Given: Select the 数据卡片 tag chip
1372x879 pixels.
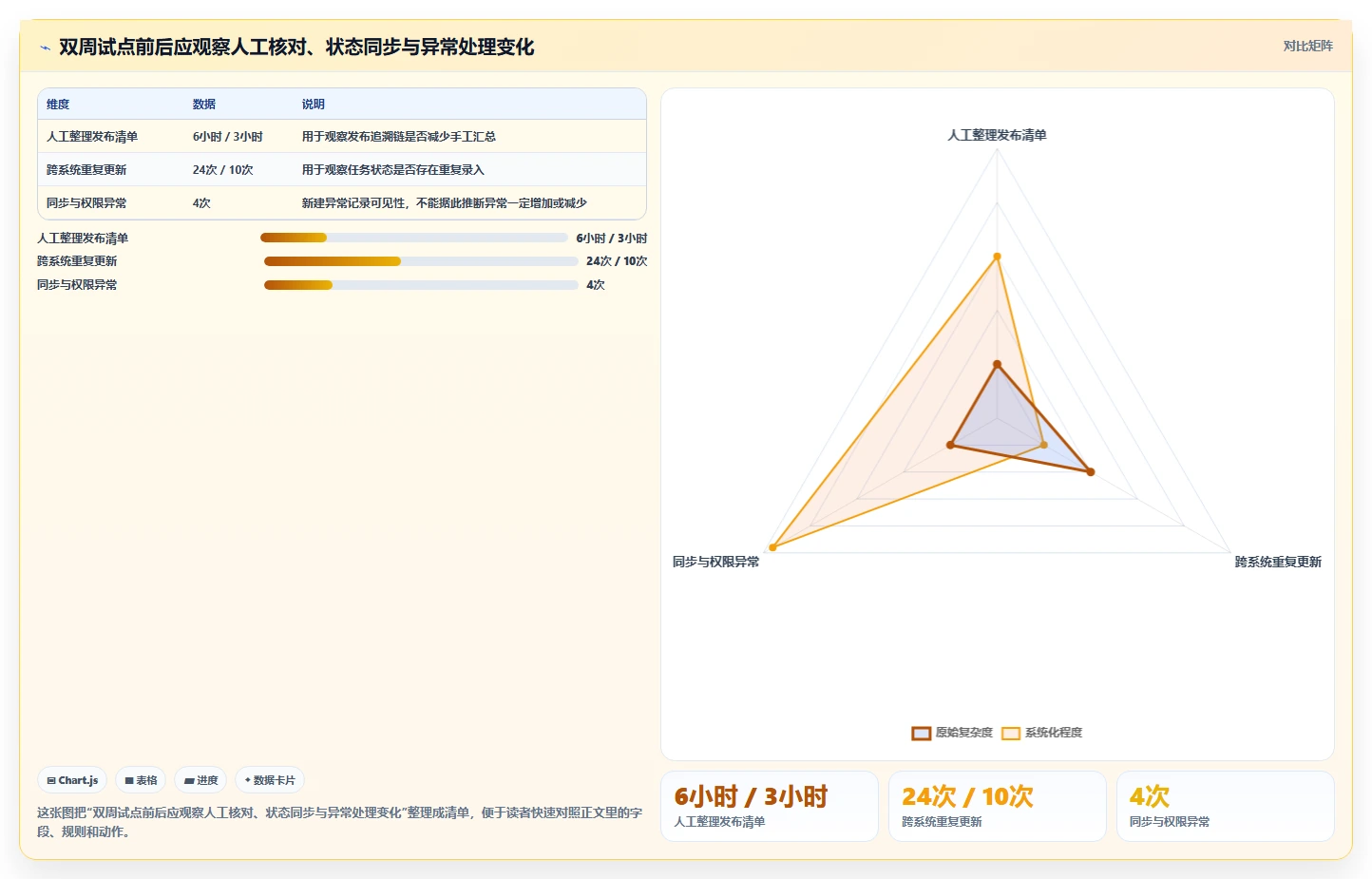Looking at the screenshot, I should tap(270, 780).
